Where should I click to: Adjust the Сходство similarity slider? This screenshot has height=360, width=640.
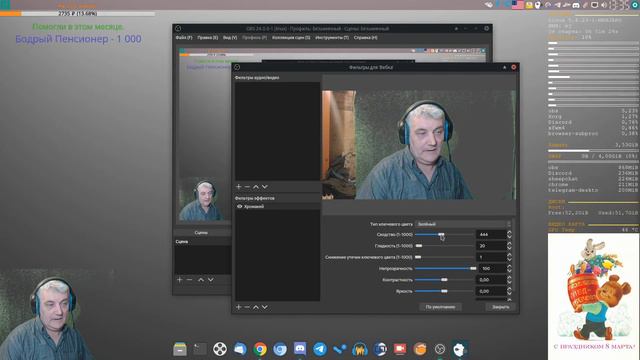pyautogui.click(x=444, y=234)
